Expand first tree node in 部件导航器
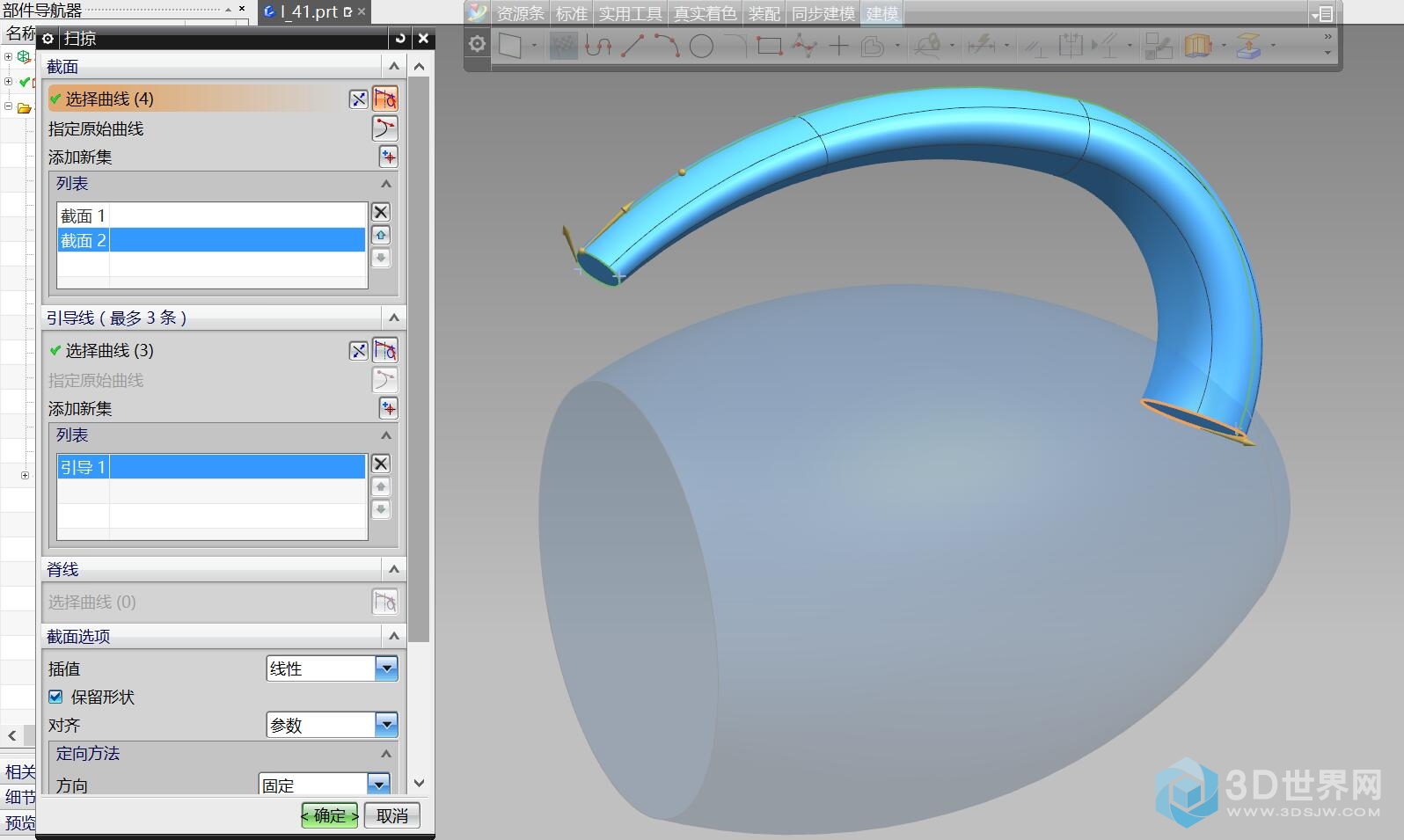The height and width of the screenshot is (840, 1404). pos(8,56)
